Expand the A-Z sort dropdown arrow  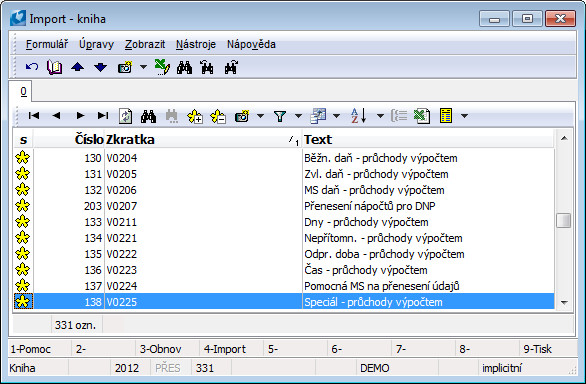(x=380, y=116)
